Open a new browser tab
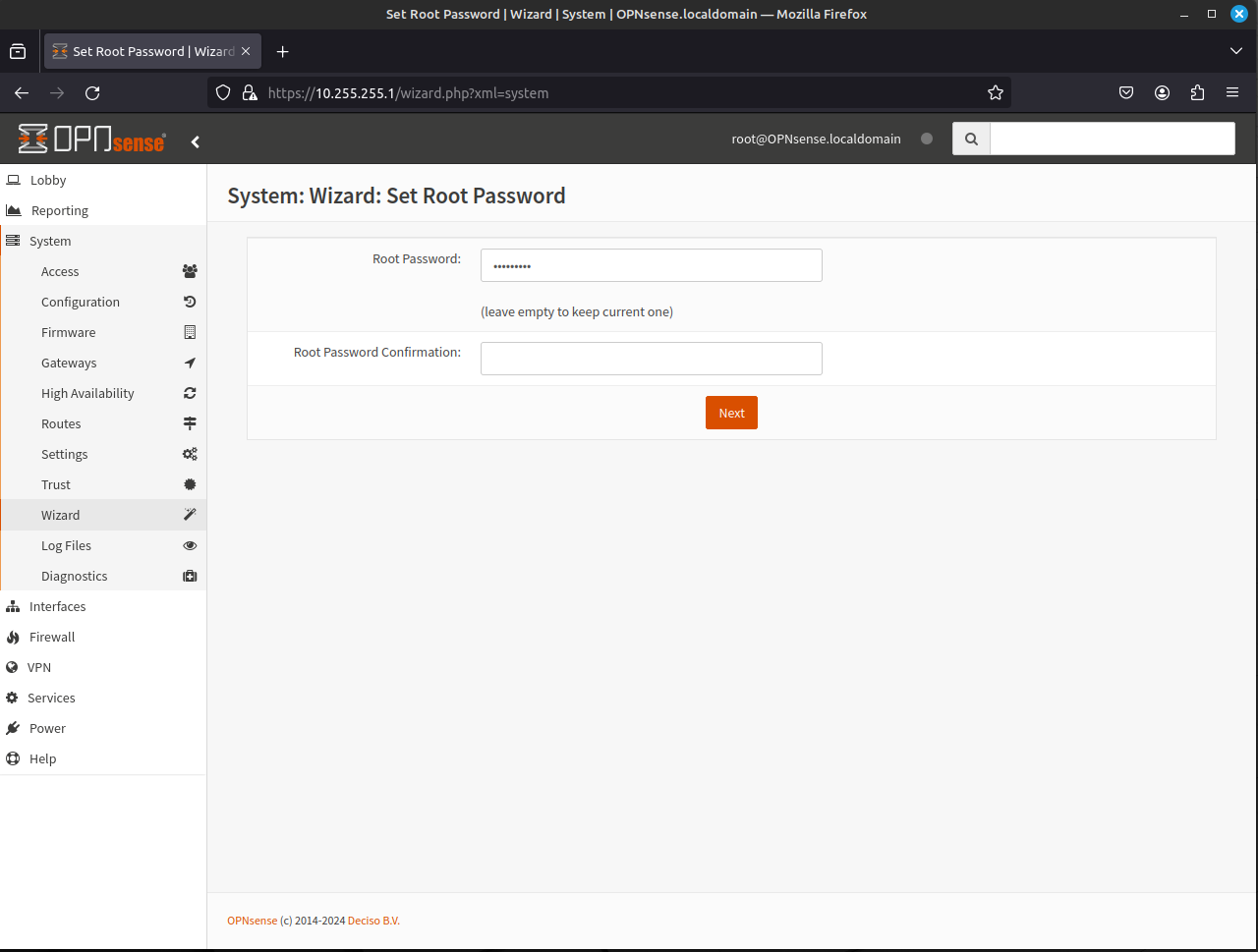The width and height of the screenshot is (1258, 952). pos(283,51)
